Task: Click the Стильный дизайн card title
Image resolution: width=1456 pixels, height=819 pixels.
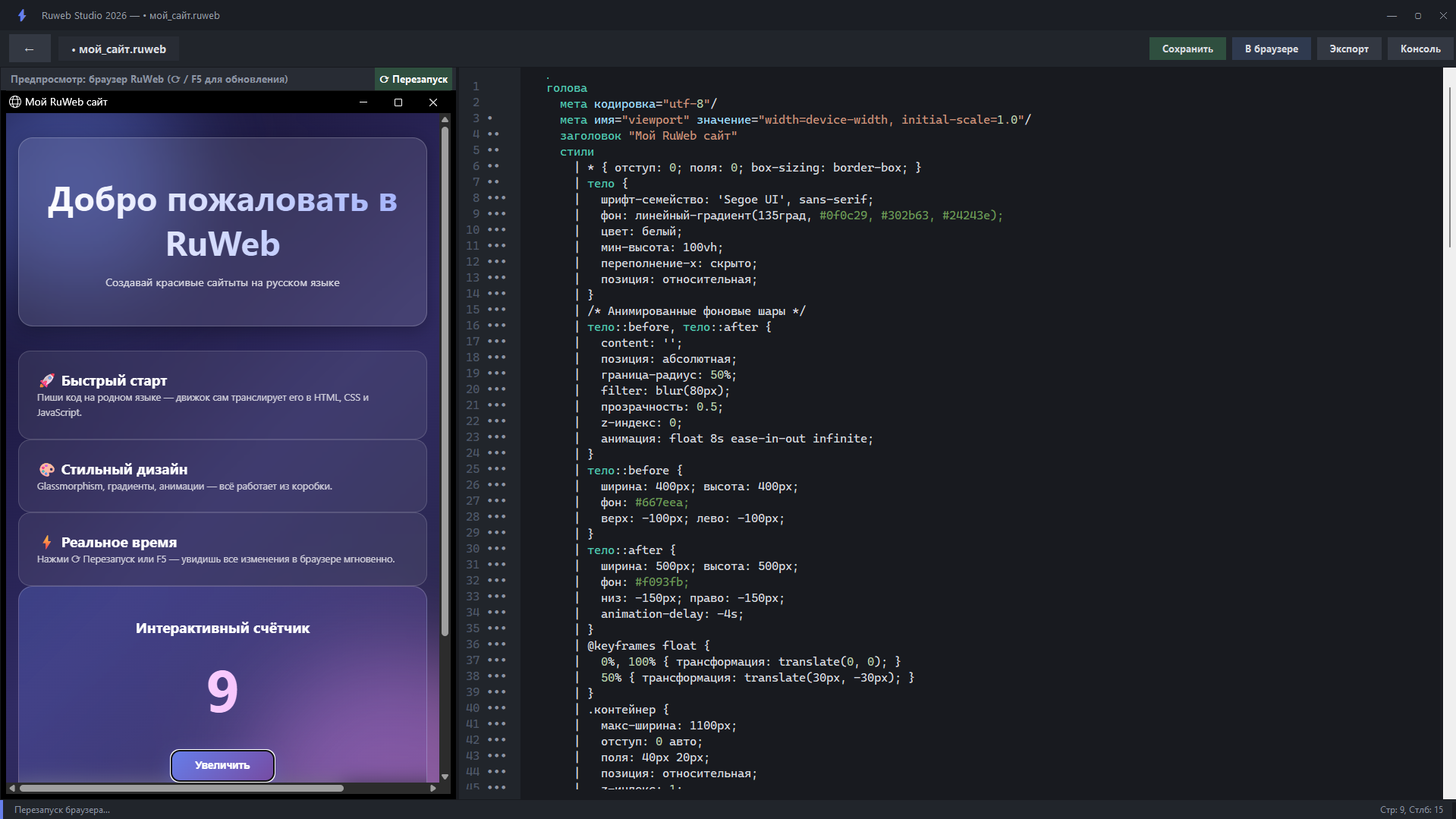Action: (124, 469)
